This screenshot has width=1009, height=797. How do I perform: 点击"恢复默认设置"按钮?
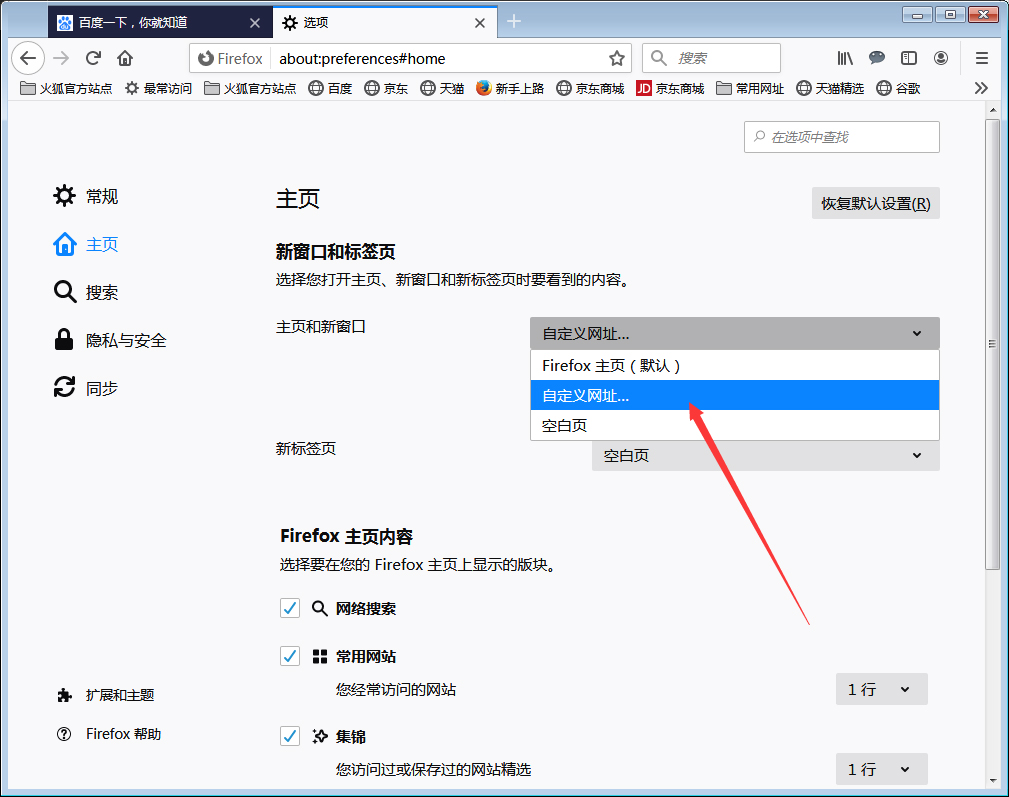[875, 203]
